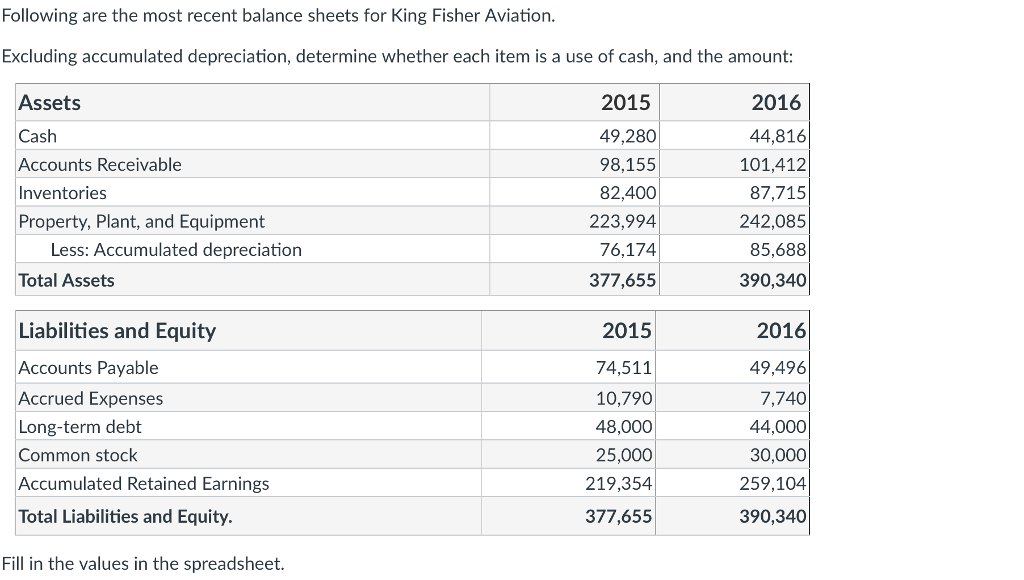
Task: Click the Inventories 2016 value 87,715
Action: 777,193
